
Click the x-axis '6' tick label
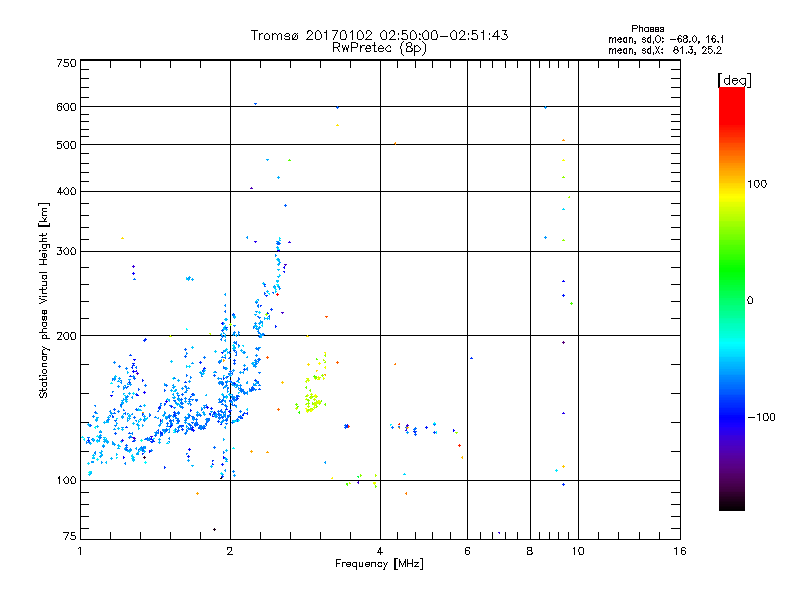pos(467,551)
